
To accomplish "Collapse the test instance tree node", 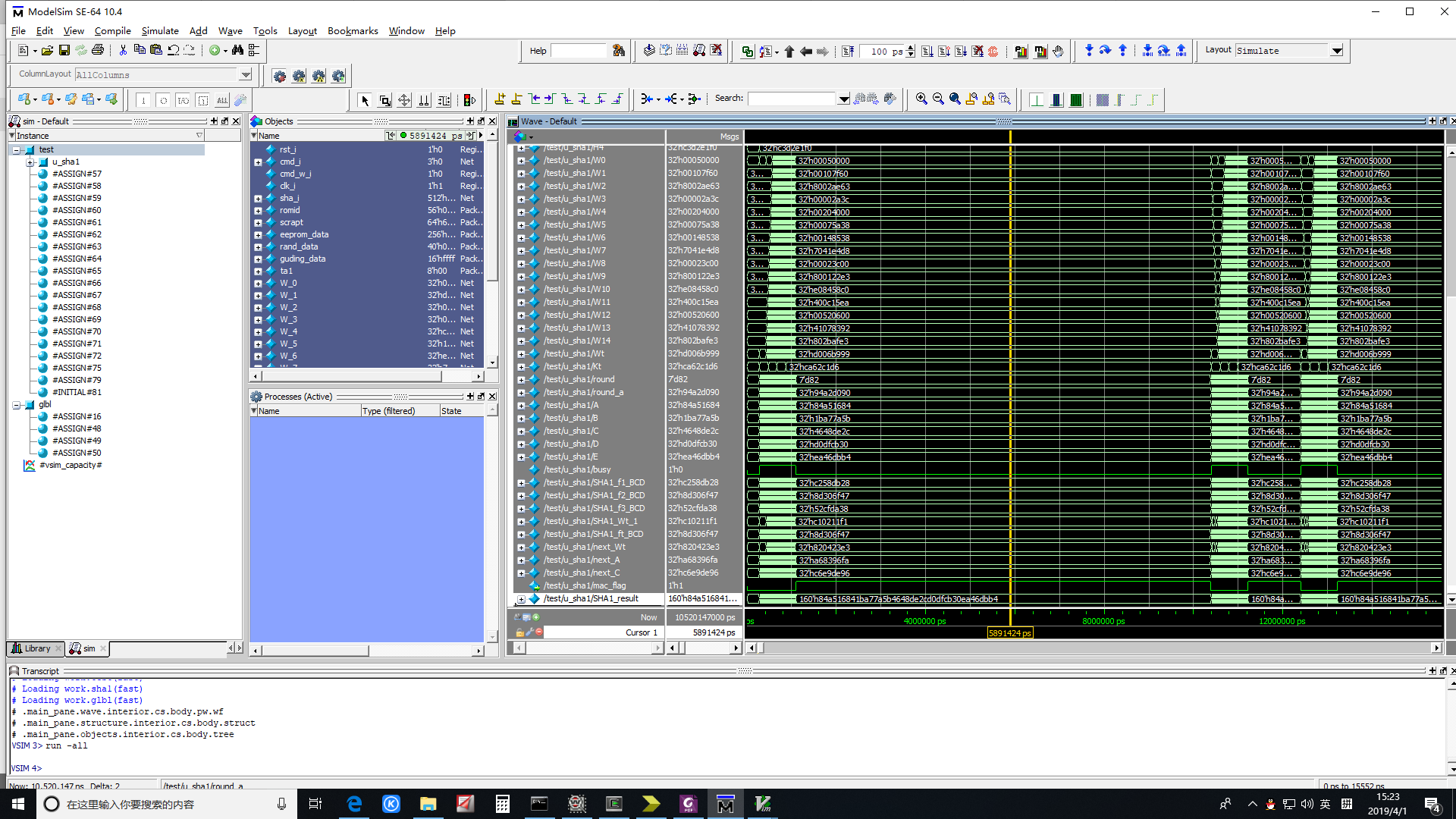I will click(x=16, y=150).
